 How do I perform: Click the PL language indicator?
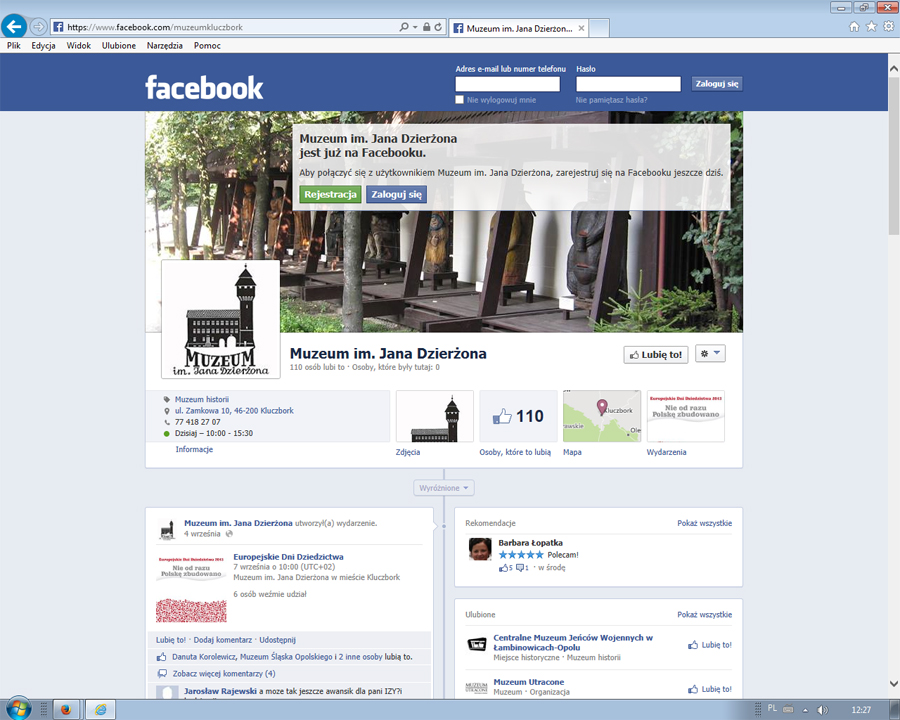coord(772,709)
